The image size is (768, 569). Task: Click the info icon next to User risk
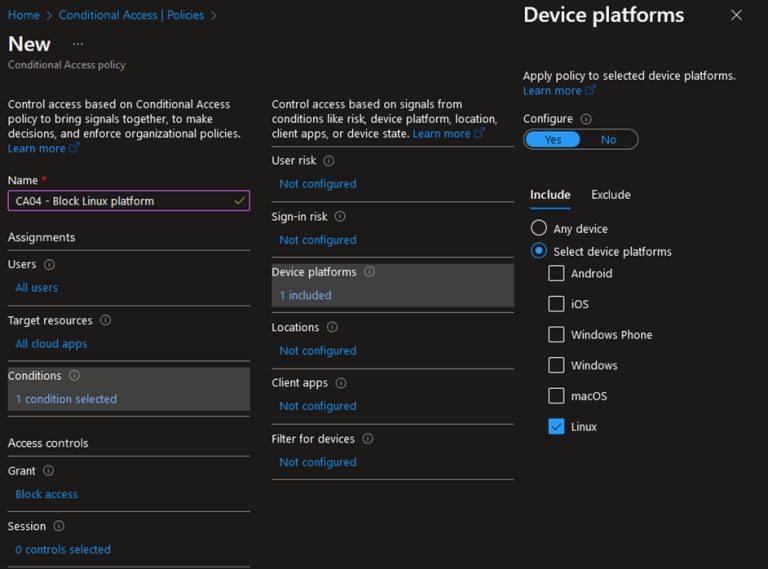click(329, 161)
